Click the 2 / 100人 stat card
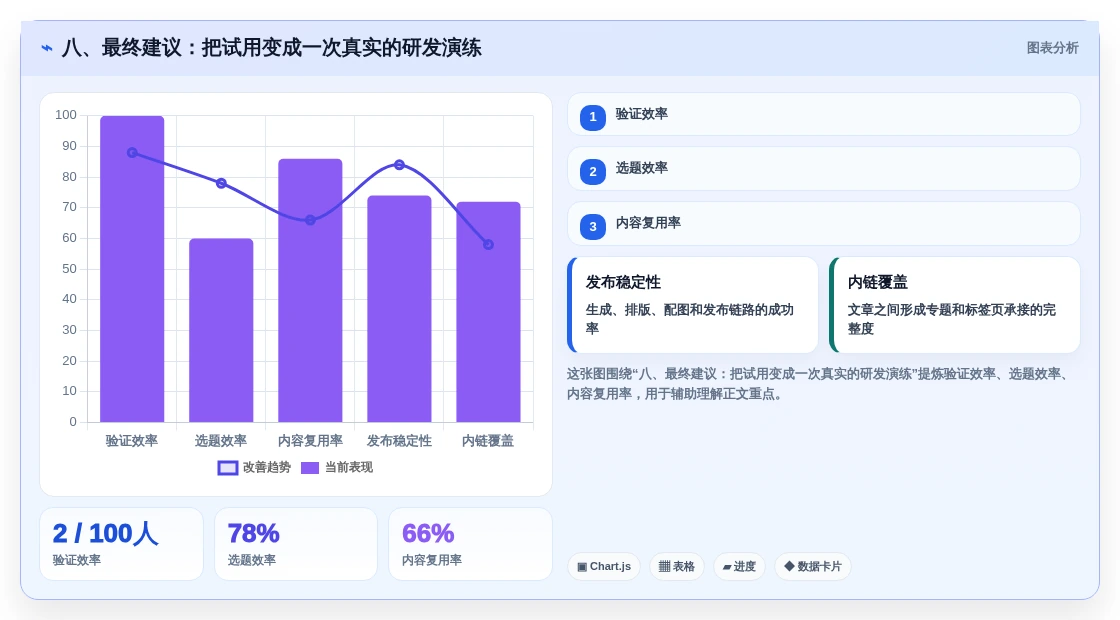 click(x=121, y=544)
